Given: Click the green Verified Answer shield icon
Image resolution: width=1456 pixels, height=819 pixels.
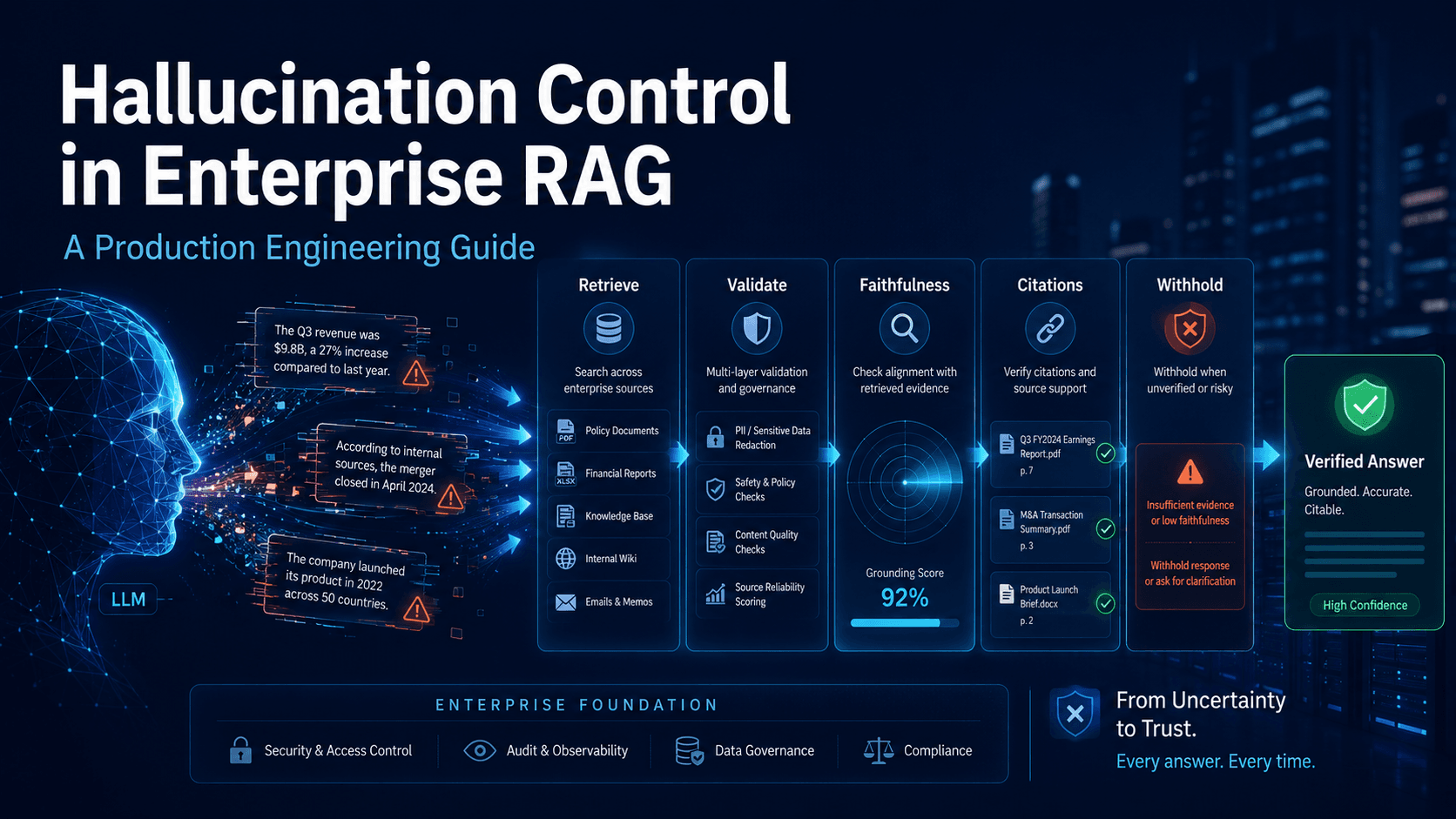Looking at the screenshot, I should click(1364, 405).
